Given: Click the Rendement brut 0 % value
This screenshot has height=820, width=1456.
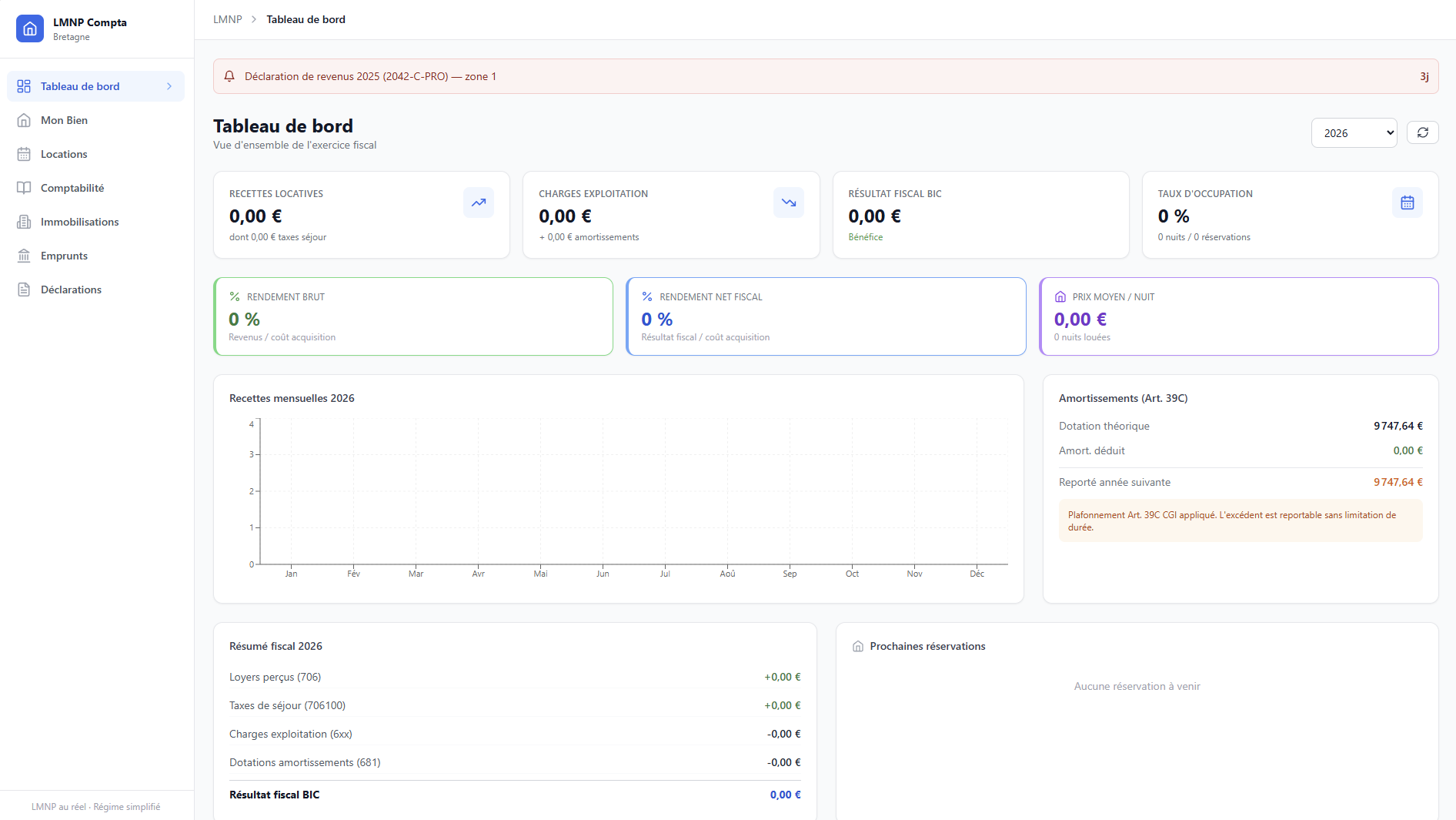Looking at the screenshot, I should click(244, 320).
